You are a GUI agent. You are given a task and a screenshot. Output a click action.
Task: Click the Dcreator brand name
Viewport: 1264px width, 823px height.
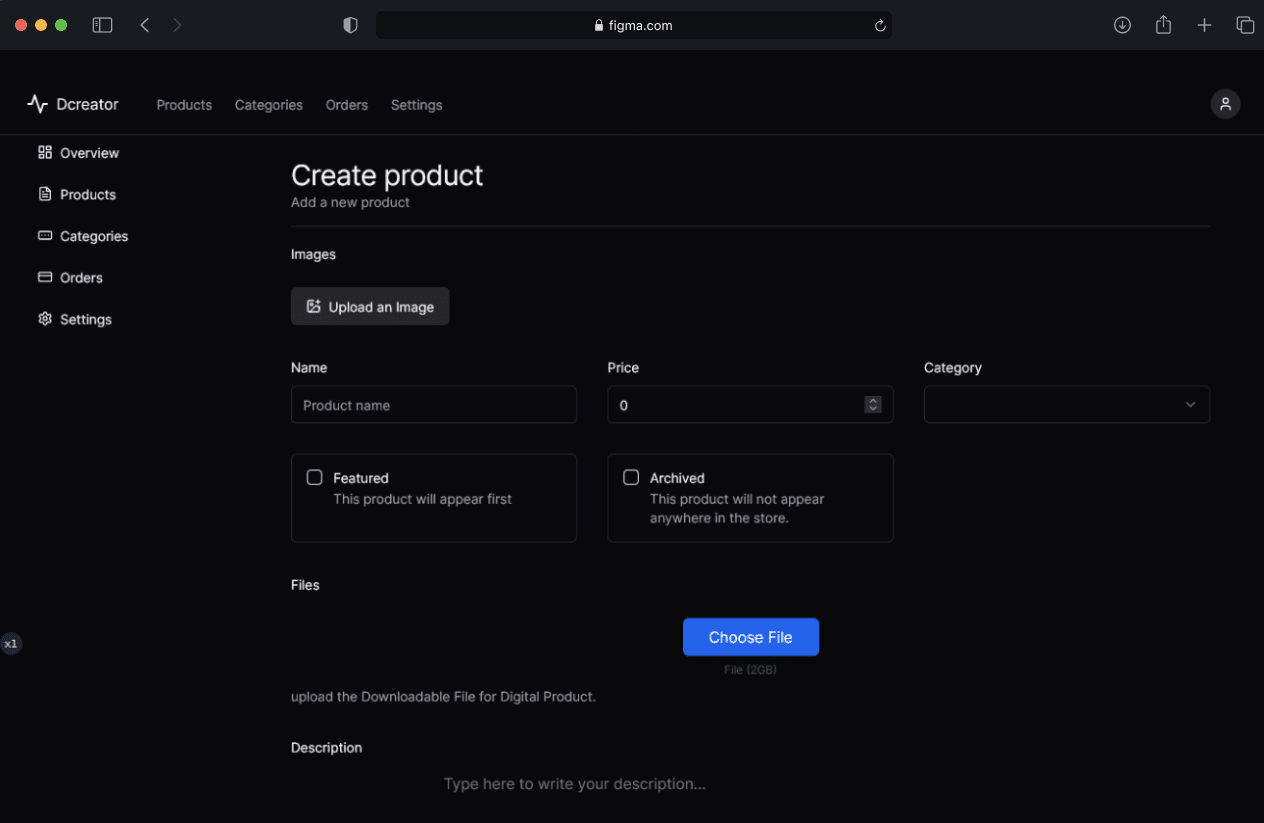click(87, 104)
